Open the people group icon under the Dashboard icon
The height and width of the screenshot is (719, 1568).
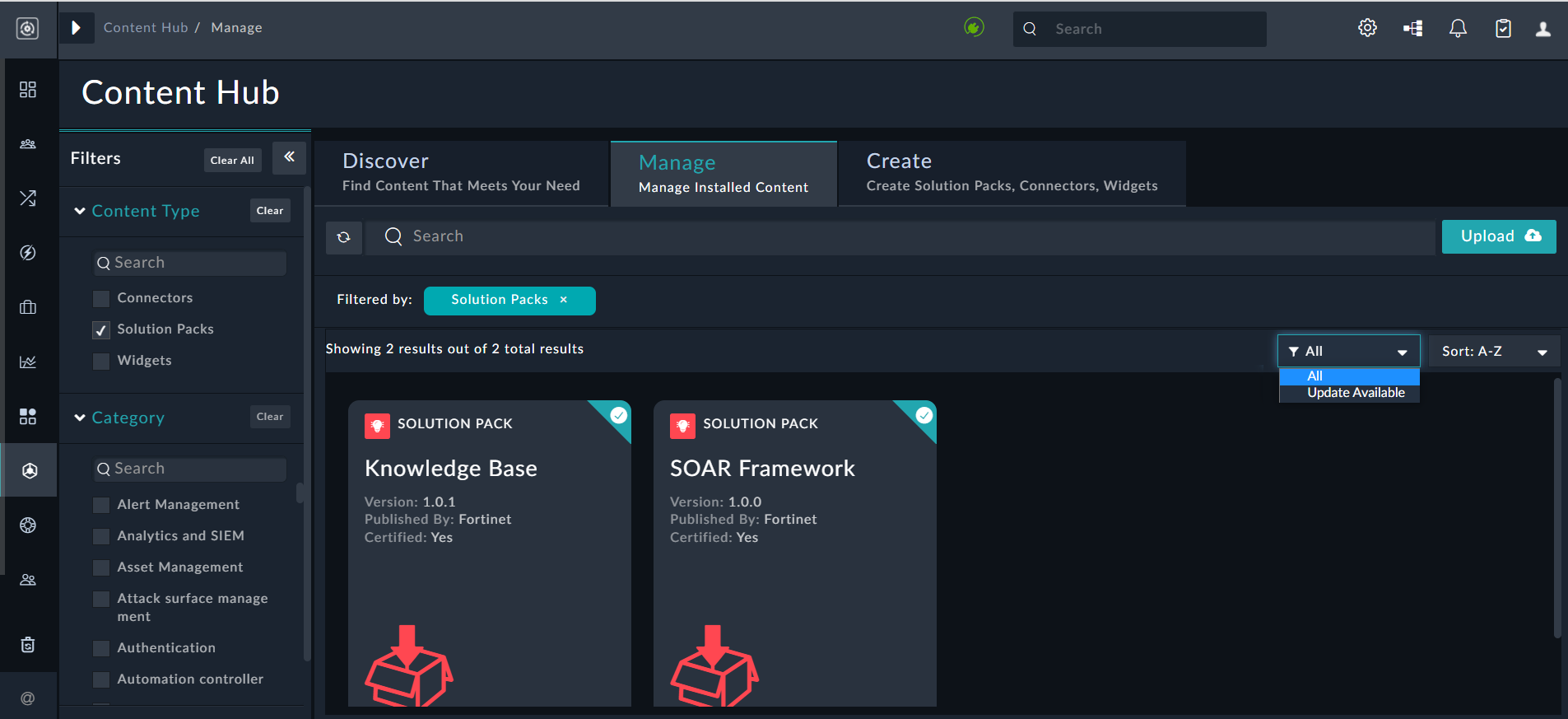click(28, 144)
